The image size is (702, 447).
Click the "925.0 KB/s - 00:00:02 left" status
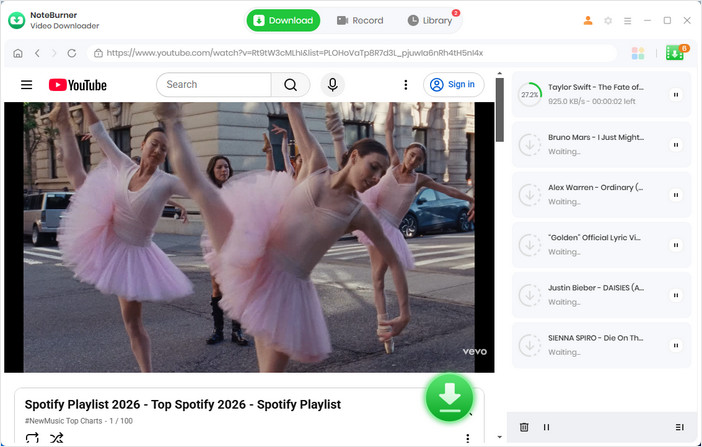(591, 102)
